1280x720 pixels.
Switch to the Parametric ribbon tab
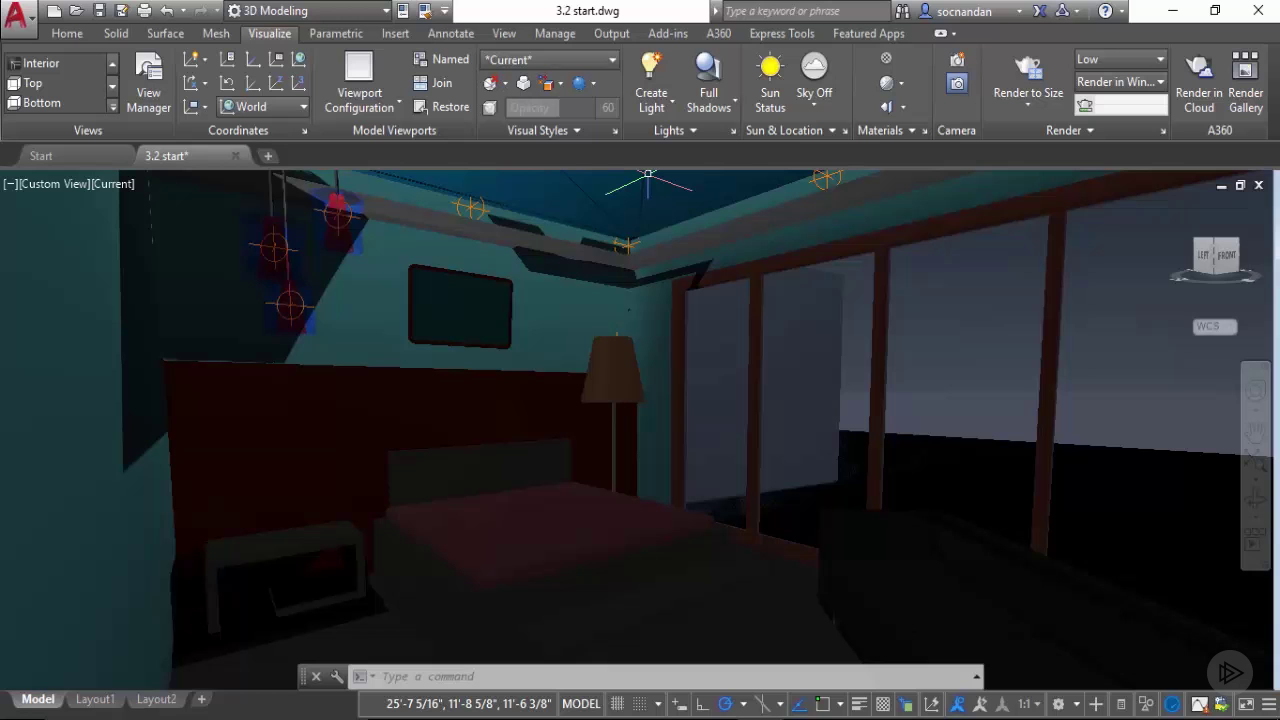point(336,33)
